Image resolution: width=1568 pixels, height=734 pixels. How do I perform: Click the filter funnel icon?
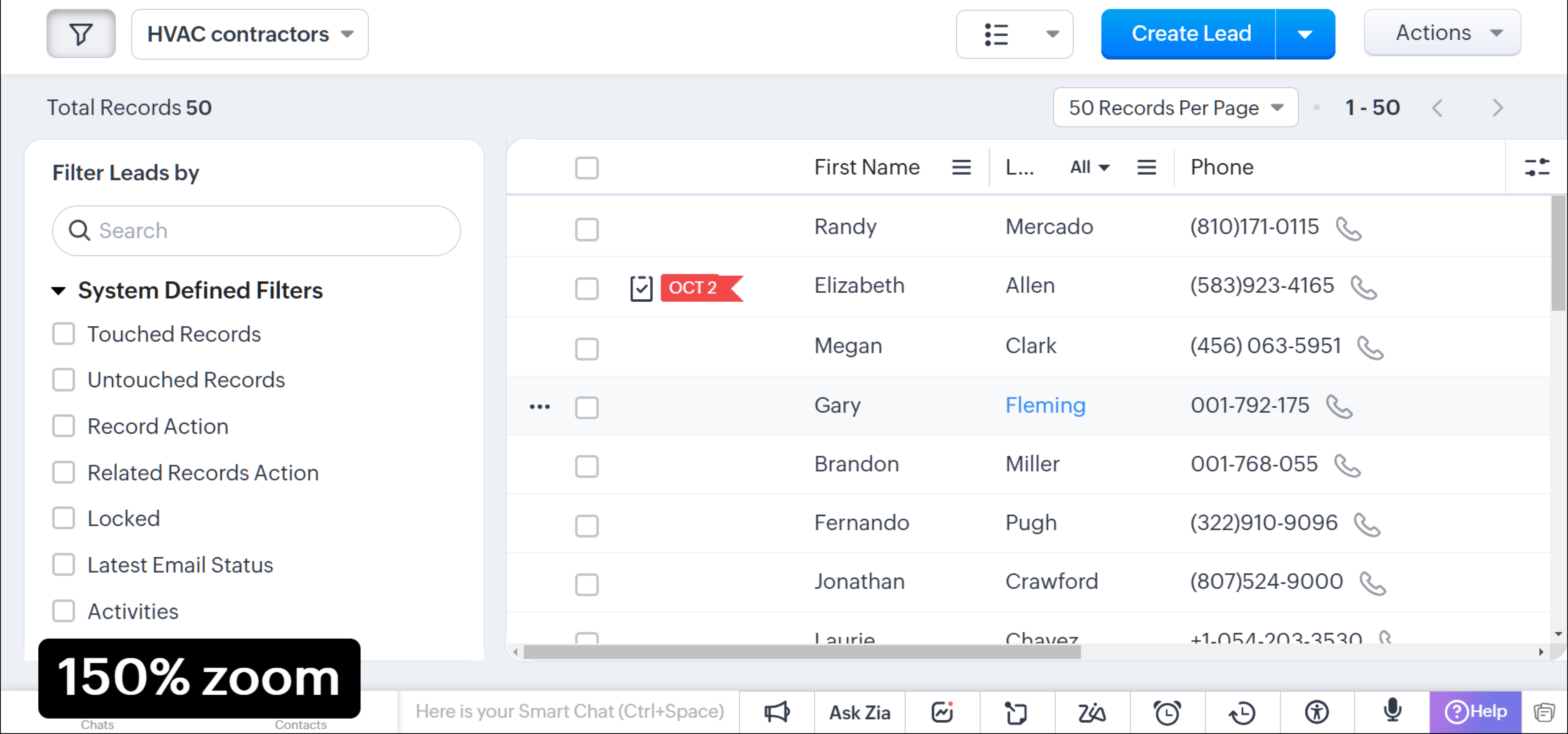tap(81, 34)
